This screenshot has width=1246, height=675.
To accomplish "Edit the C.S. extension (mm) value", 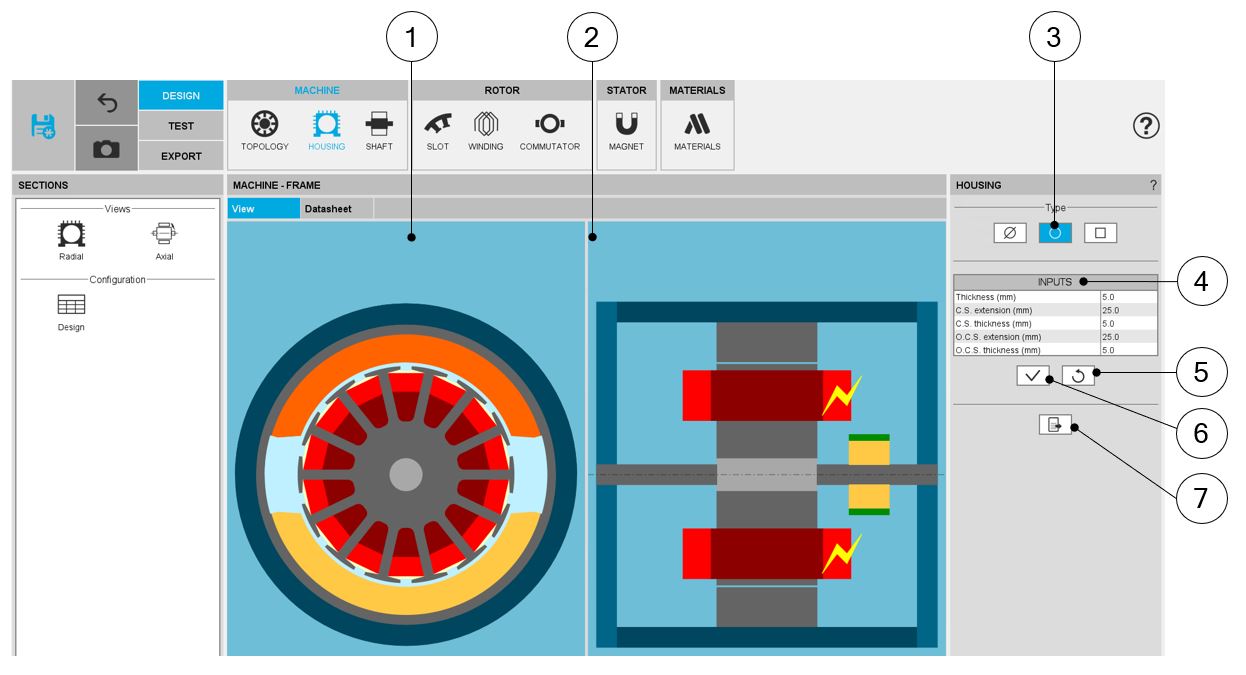I will (x=1128, y=310).
